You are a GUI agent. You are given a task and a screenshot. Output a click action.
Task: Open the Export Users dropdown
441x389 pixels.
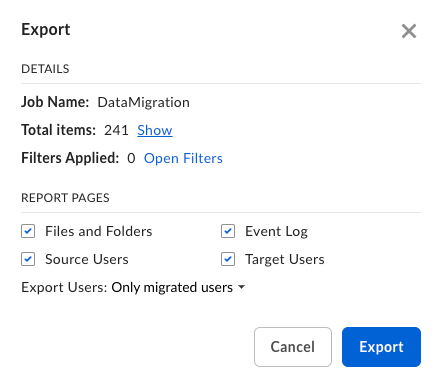click(178, 287)
